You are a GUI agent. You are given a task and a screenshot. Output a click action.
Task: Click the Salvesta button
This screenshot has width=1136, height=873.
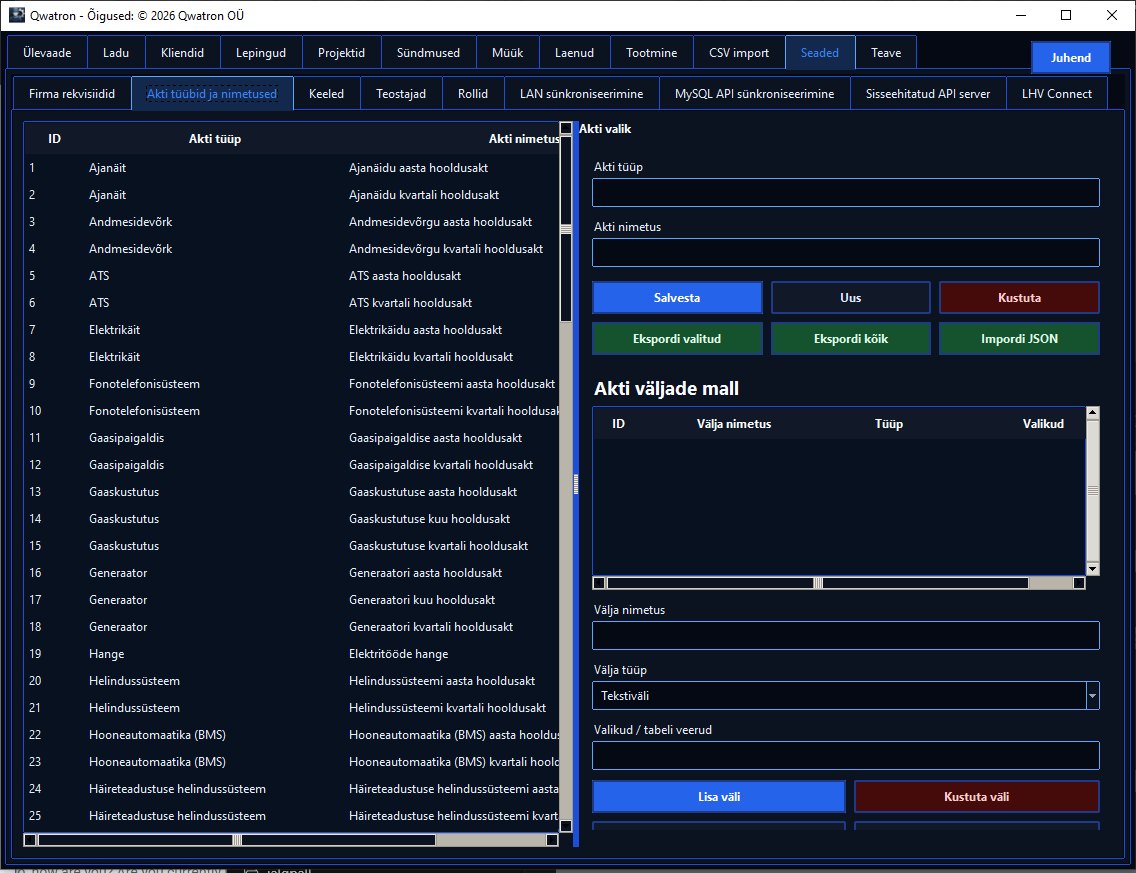pyautogui.click(x=677, y=298)
